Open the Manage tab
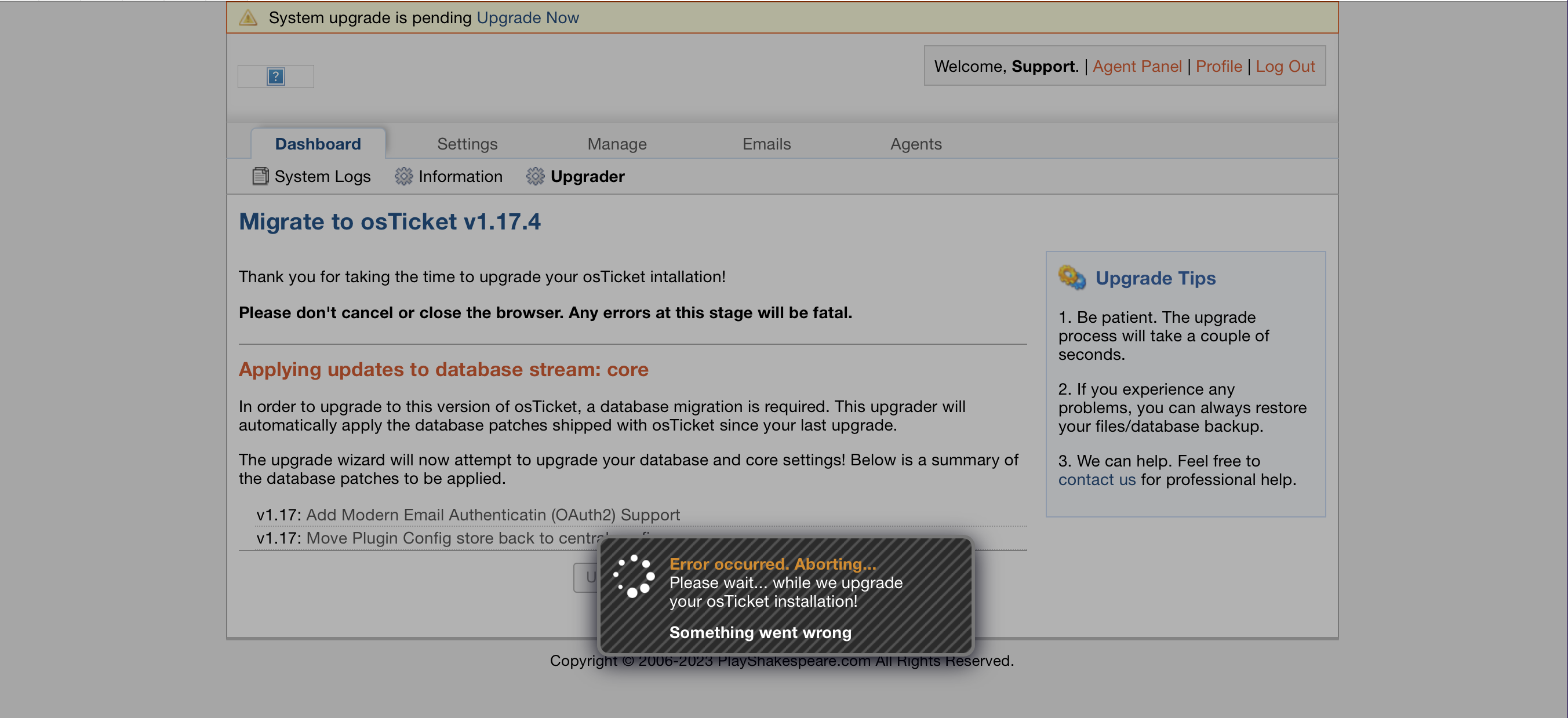This screenshot has width=1568, height=718. (x=617, y=144)
